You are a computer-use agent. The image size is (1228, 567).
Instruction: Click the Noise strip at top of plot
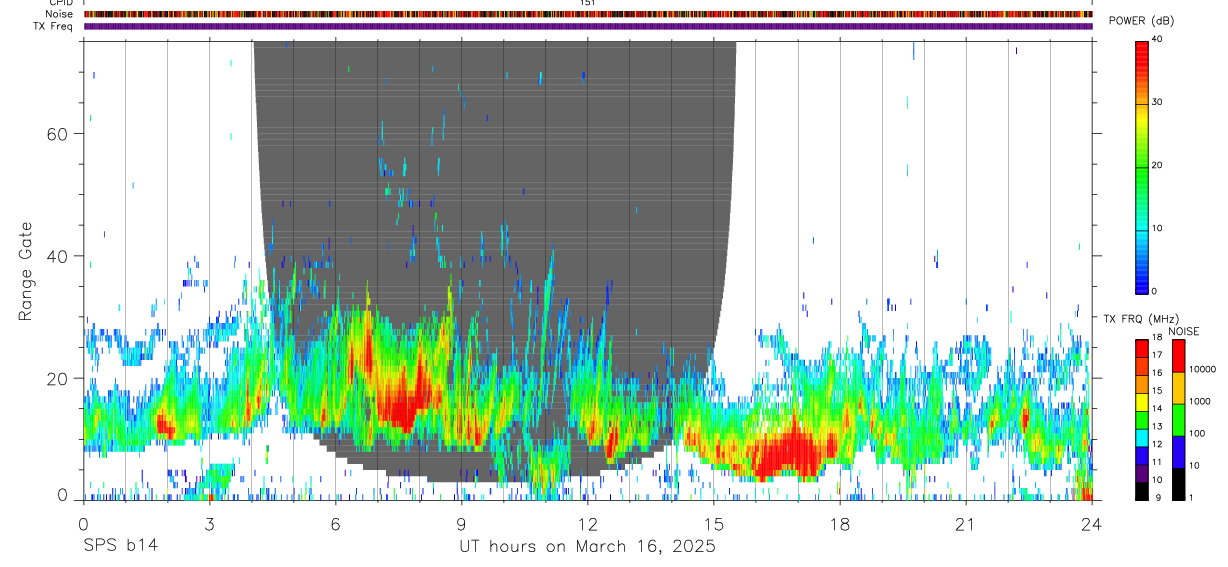pos(588,14)
